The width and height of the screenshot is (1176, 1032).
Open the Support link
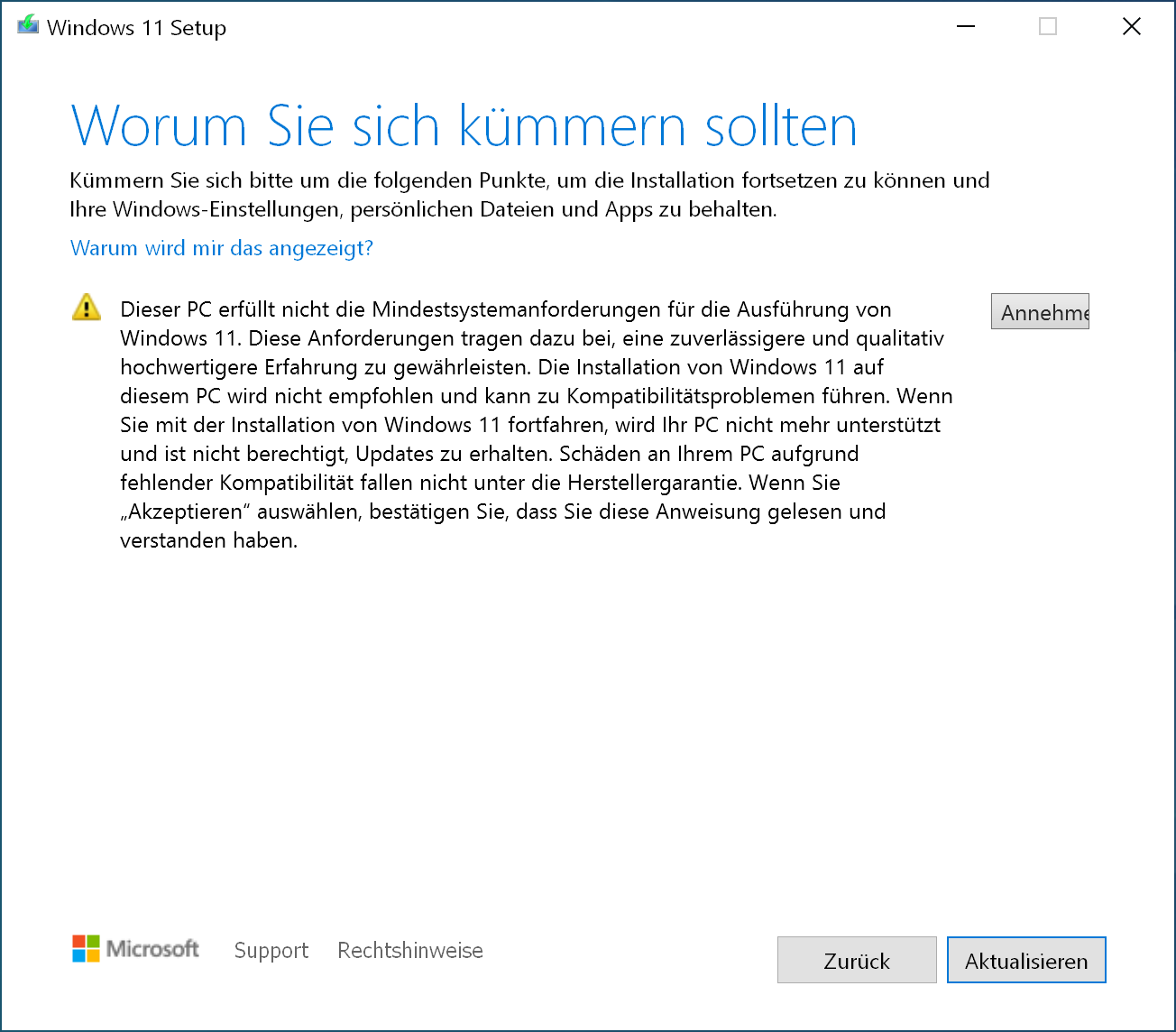pos(271,950)
